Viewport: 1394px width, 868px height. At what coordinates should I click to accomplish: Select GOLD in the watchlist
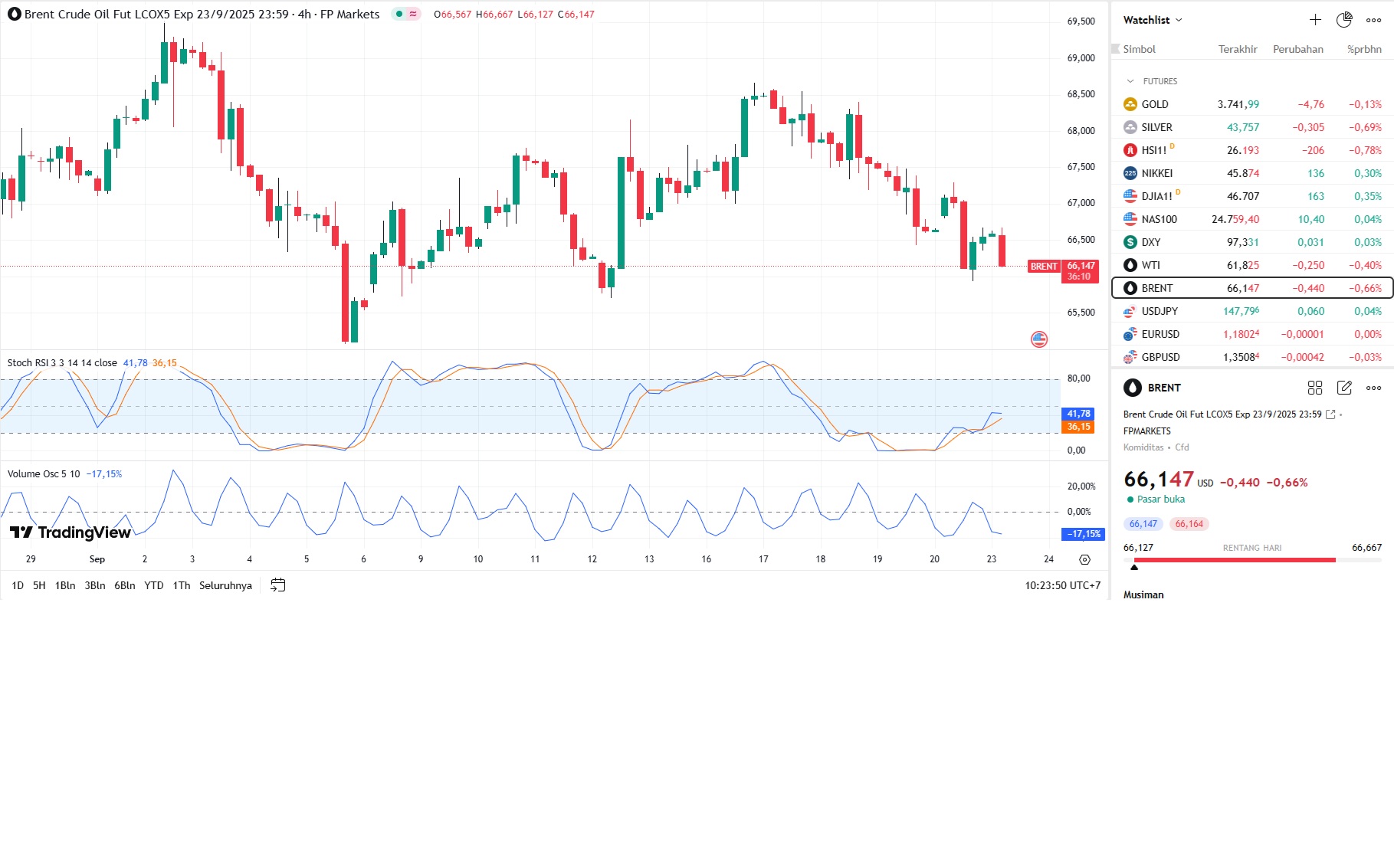click(x=1155, y=104)
